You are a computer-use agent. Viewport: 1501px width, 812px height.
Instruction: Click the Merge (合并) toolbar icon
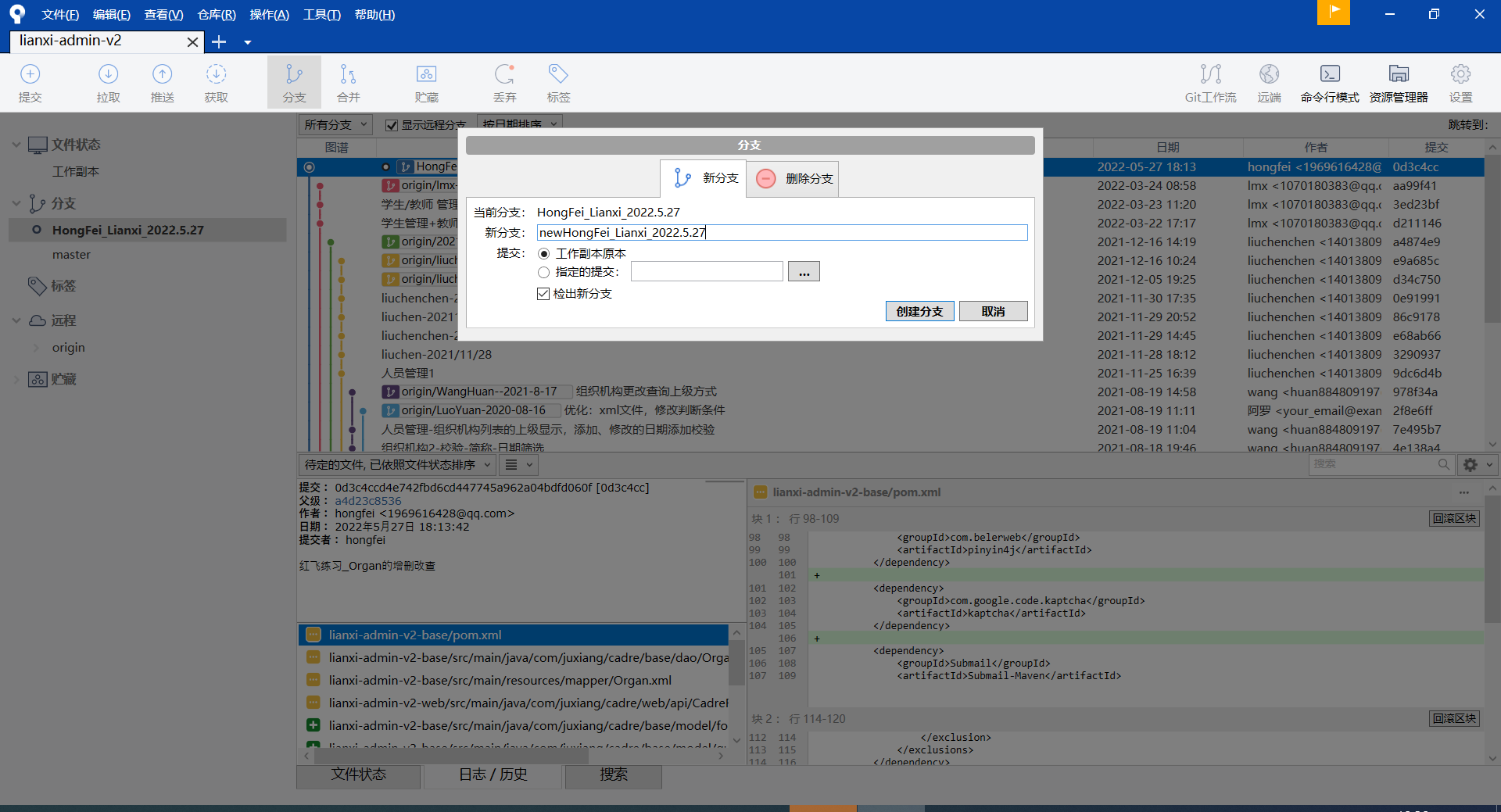348,83
